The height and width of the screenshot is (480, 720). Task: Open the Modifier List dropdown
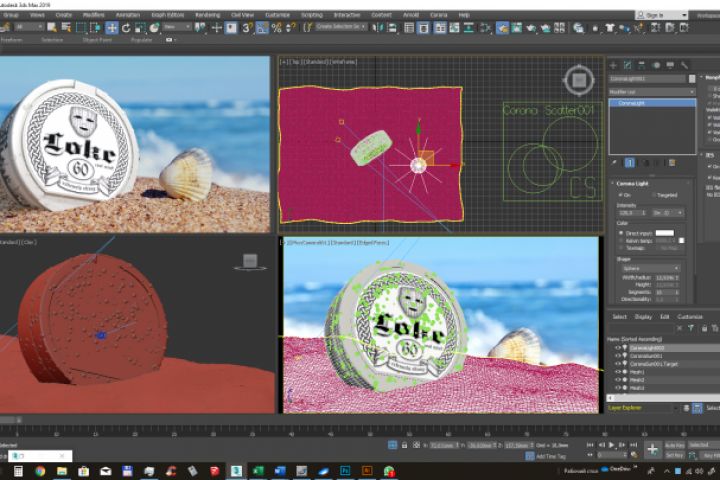click(x=651, y=92)
